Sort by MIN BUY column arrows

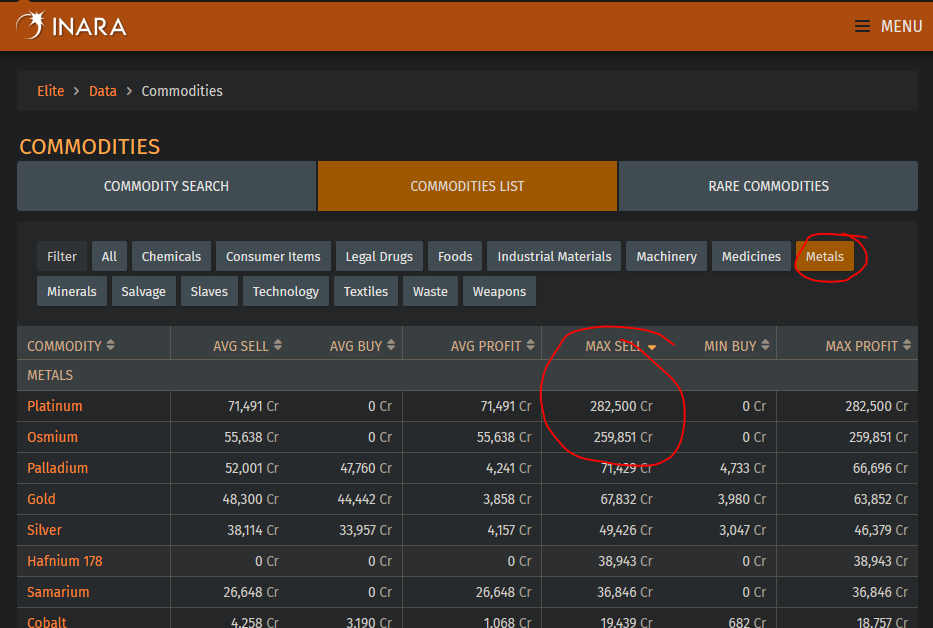765,345
